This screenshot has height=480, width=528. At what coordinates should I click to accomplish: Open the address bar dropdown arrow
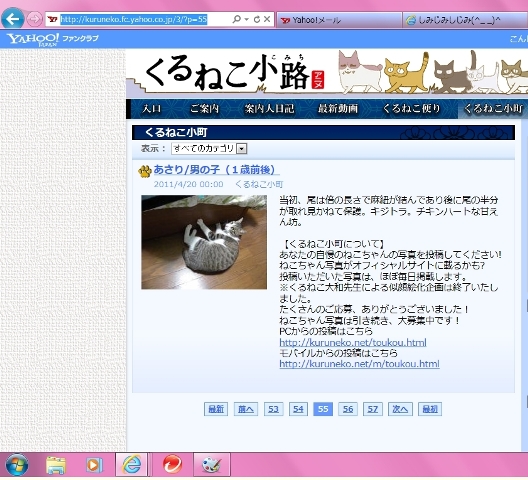pos(246,20)
